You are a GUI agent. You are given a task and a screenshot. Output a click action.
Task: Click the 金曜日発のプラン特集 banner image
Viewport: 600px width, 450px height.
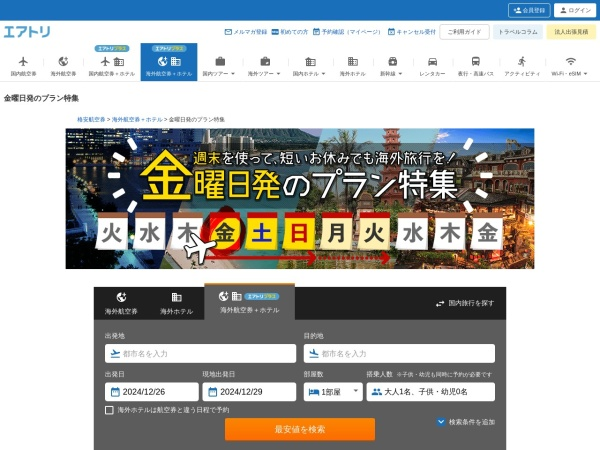300,199
